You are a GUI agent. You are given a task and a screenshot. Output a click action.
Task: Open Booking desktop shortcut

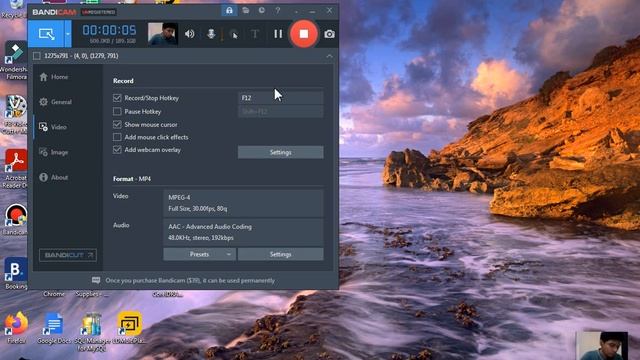16,273
